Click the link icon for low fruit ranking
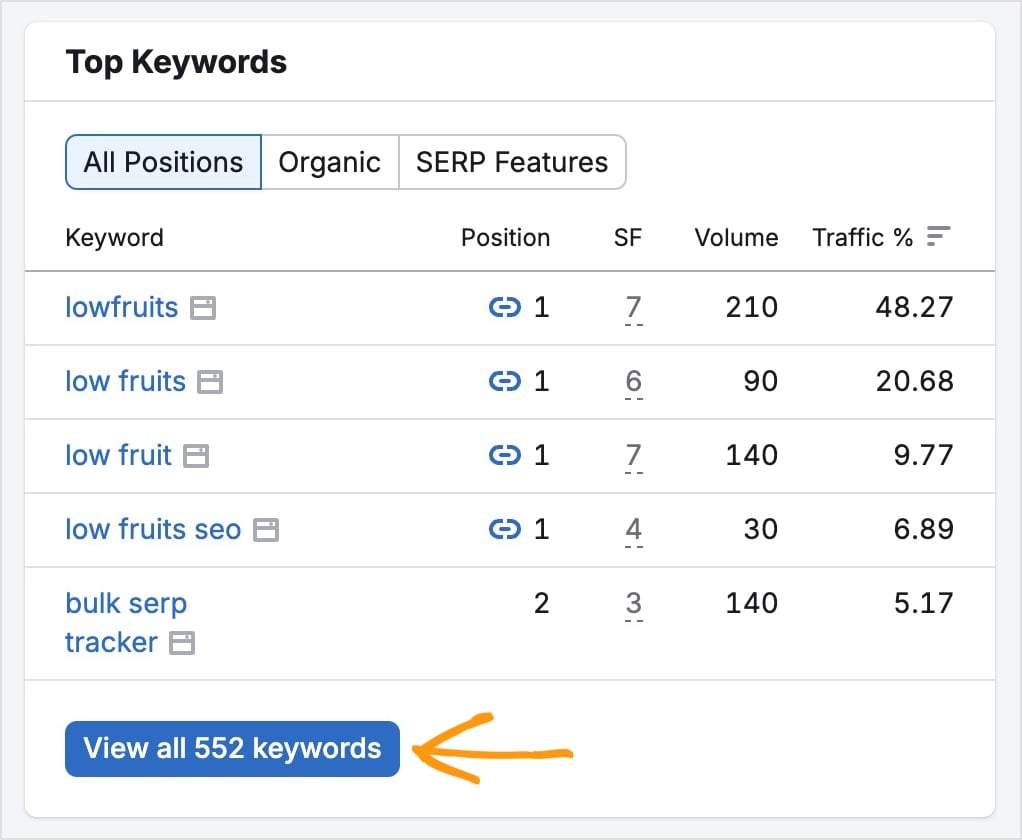Viewport: 1022px width, 840px height. click(x=505, y=456)
